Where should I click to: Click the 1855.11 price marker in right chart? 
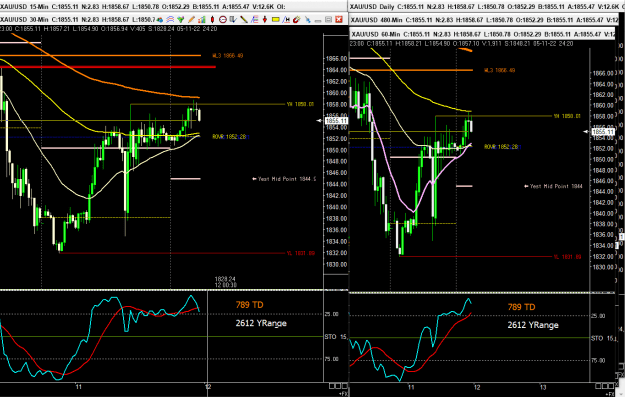(x=603, y=132)
